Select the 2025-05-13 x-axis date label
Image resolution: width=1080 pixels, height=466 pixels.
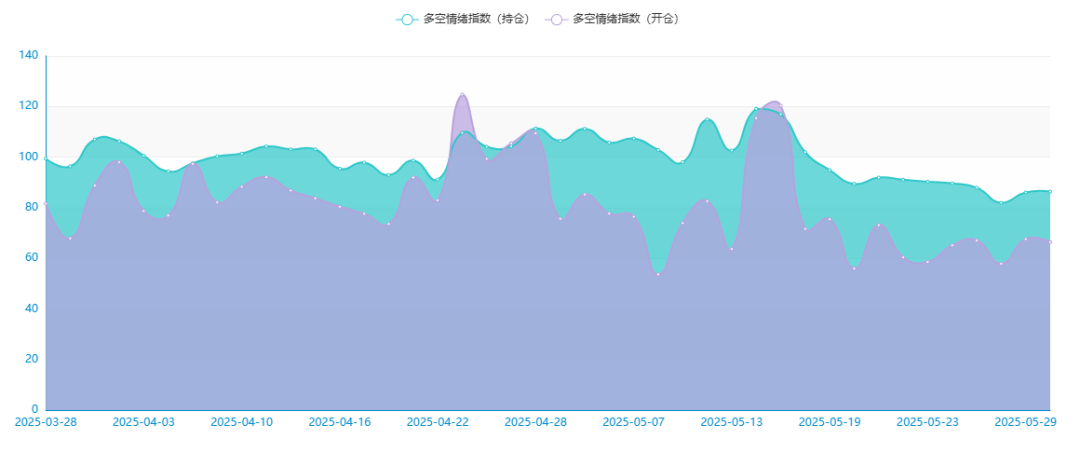[731, 423]
